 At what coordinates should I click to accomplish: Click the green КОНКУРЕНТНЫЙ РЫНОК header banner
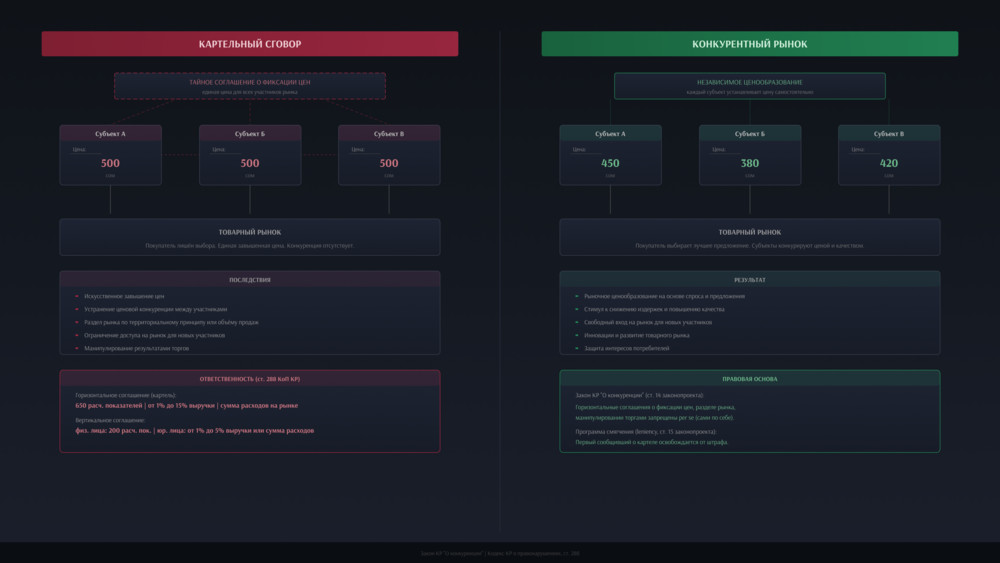pyautogui.click(x=749, y=44)
